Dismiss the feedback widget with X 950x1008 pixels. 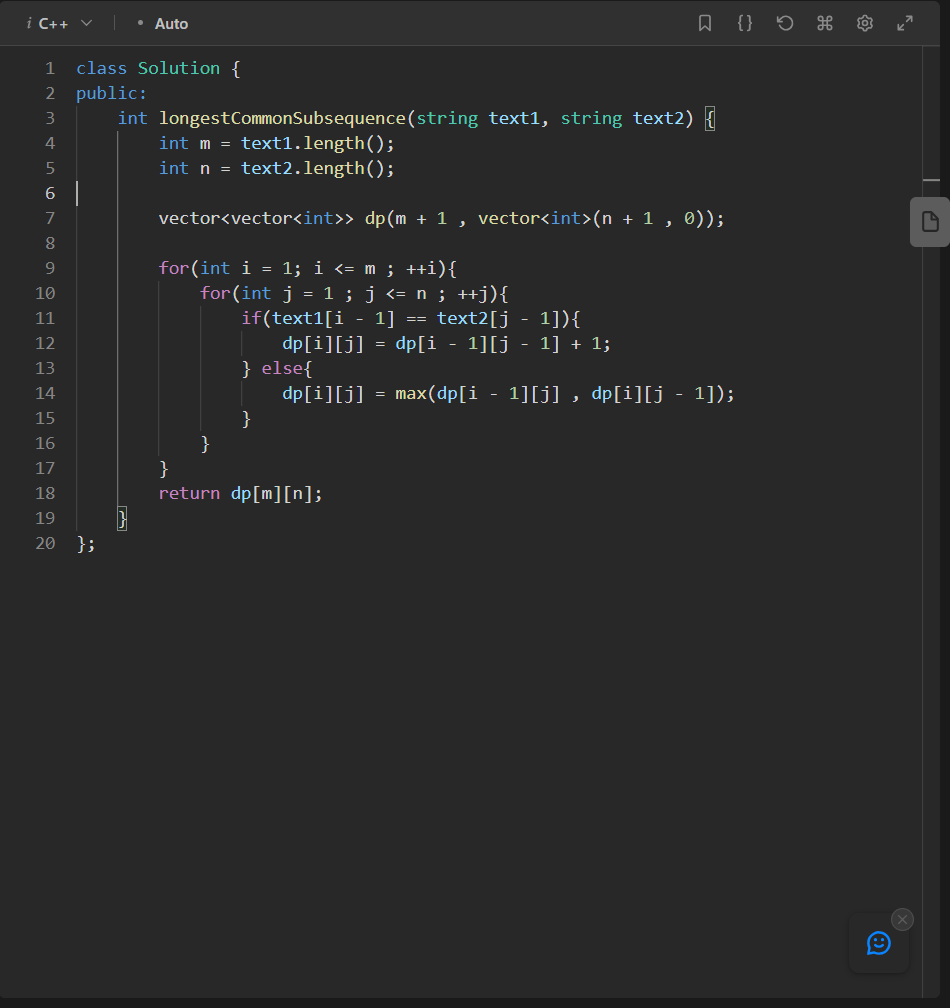pyautogui.click(x=902, y=919)
